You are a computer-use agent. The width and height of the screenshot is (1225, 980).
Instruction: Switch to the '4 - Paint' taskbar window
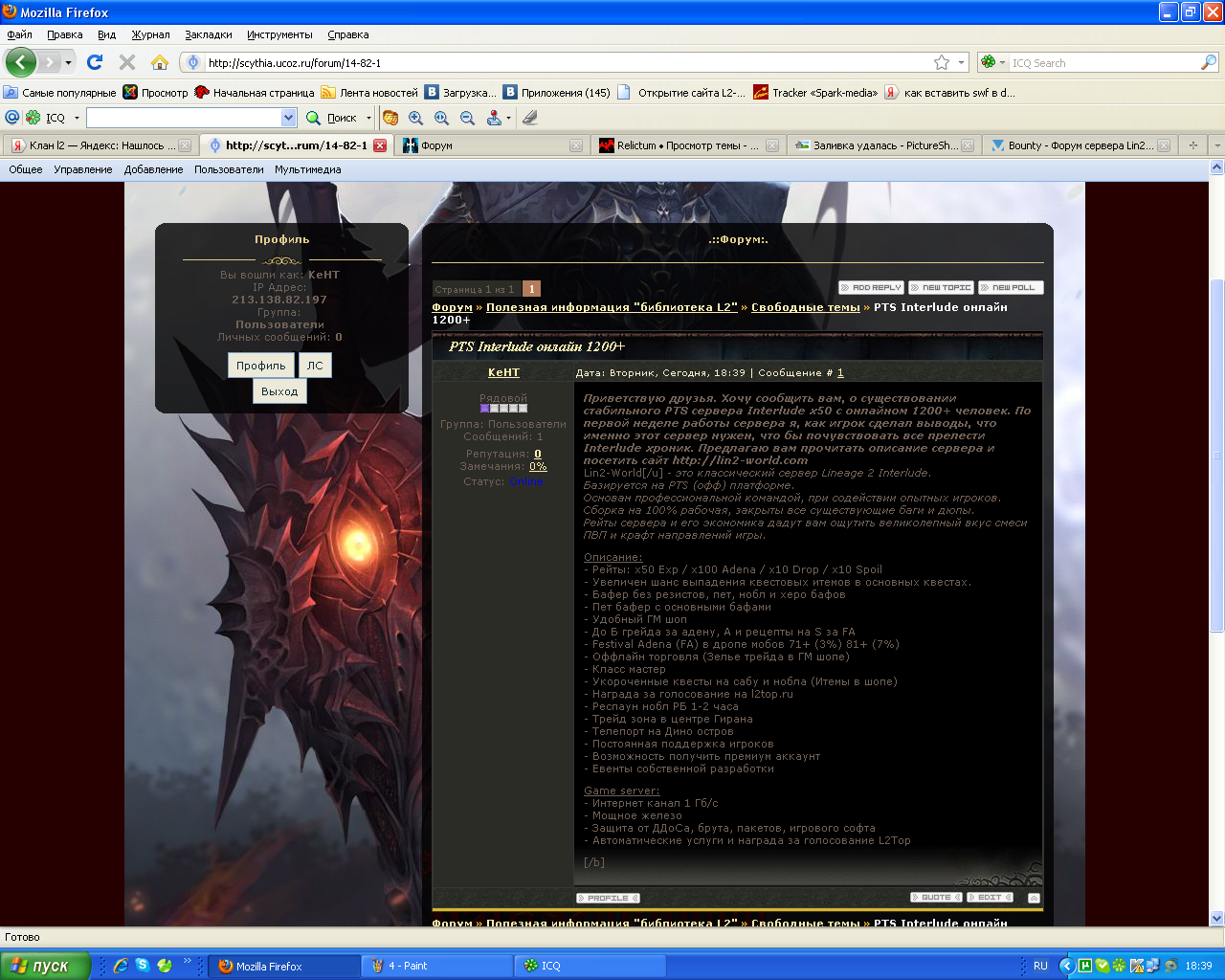click(436, 966)
